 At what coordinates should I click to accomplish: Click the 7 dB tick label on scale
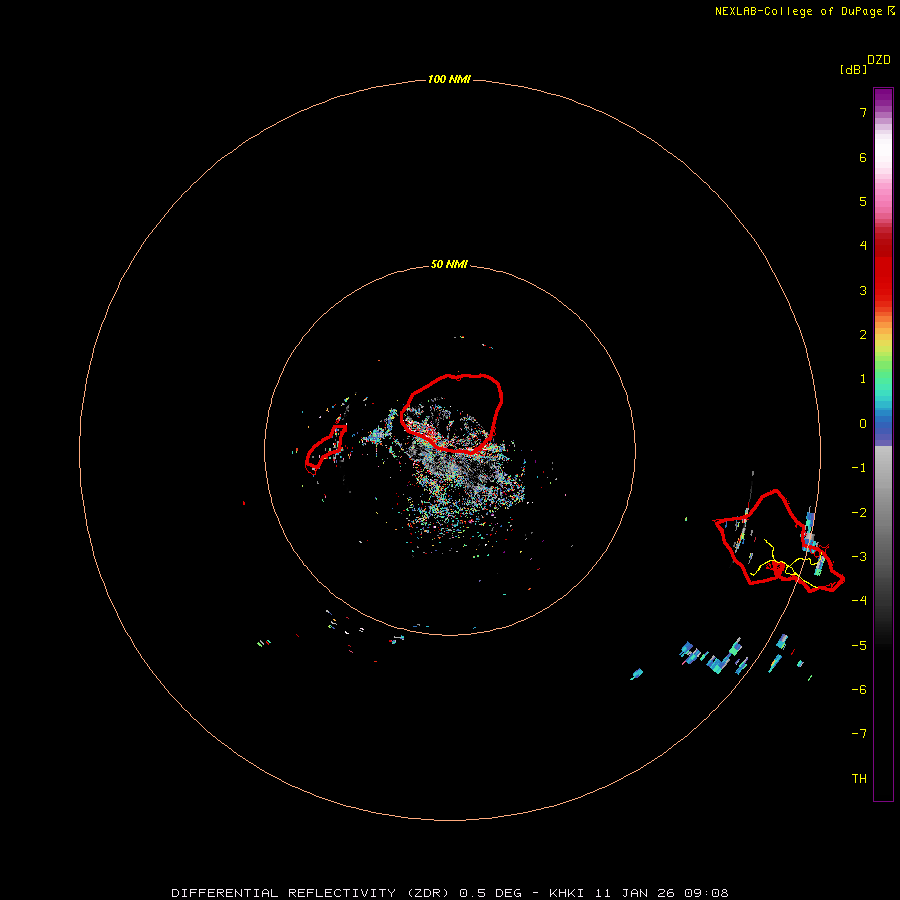coord(863,112)
